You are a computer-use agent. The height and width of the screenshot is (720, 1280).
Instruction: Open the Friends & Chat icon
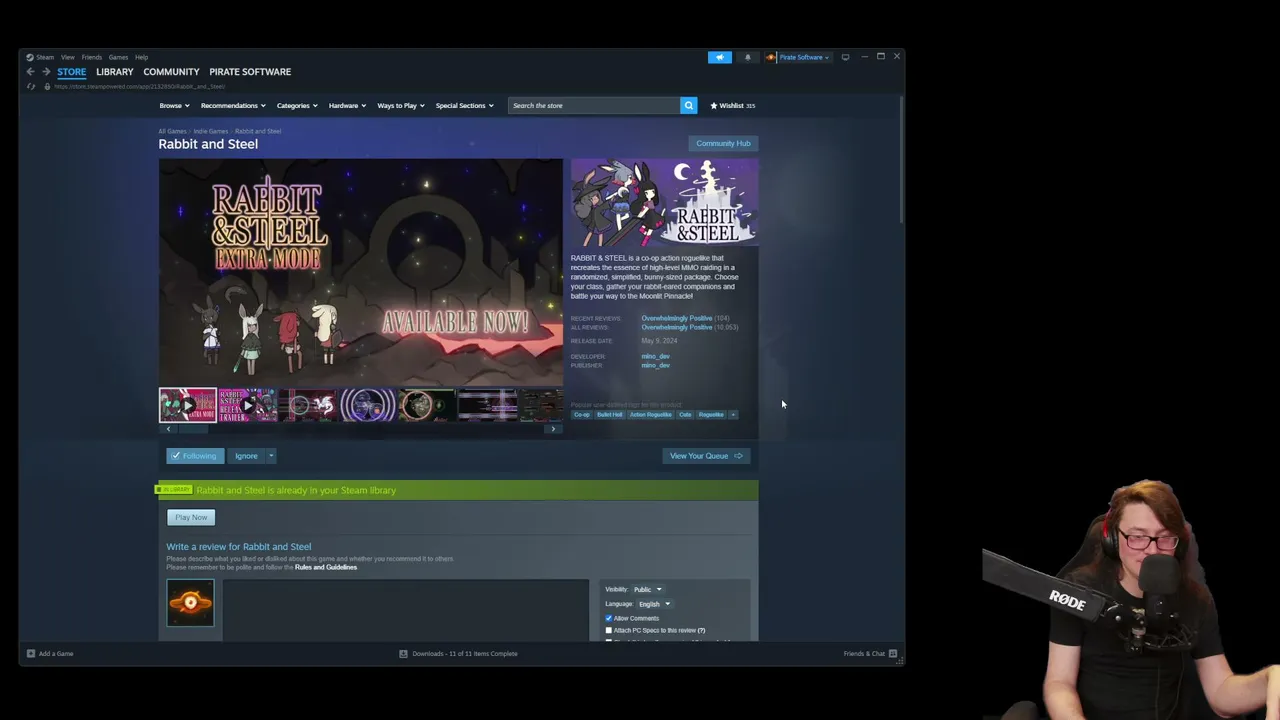(892, 654)
